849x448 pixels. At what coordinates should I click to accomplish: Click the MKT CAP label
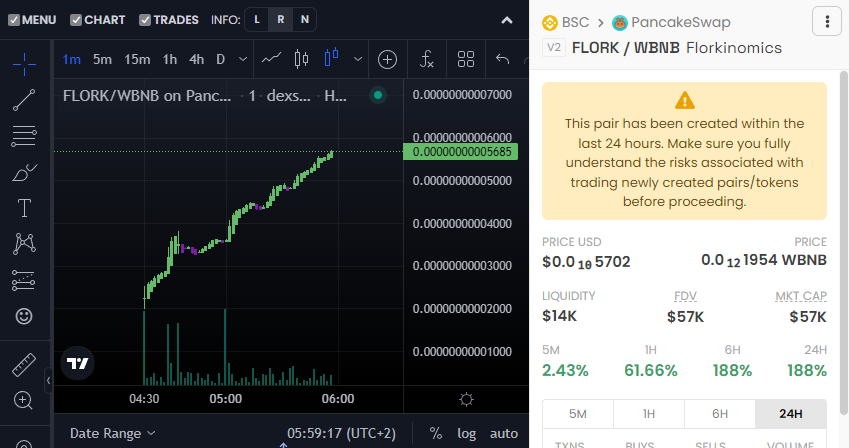801,296
